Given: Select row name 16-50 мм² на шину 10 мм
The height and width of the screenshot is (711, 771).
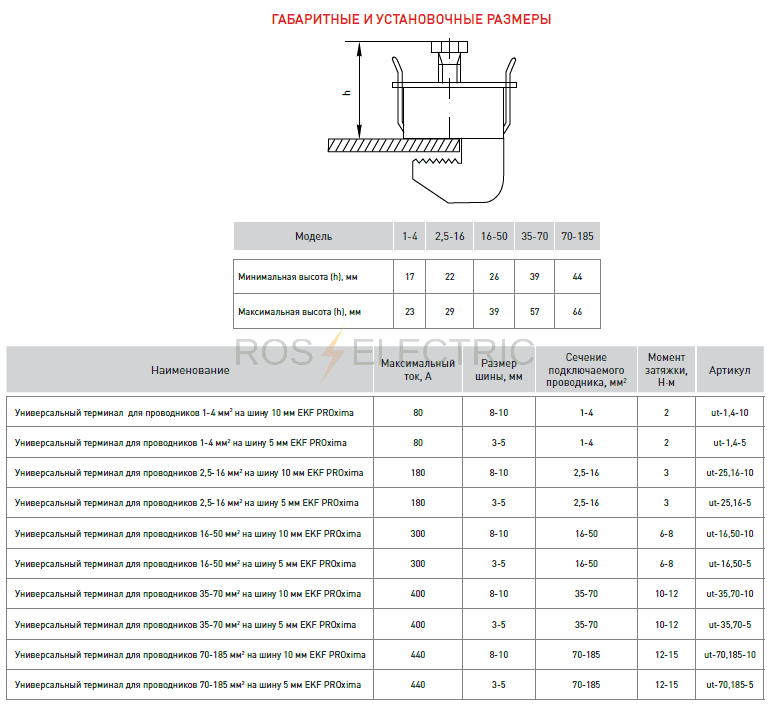Looking at the screenshot, I should [188, 534].
